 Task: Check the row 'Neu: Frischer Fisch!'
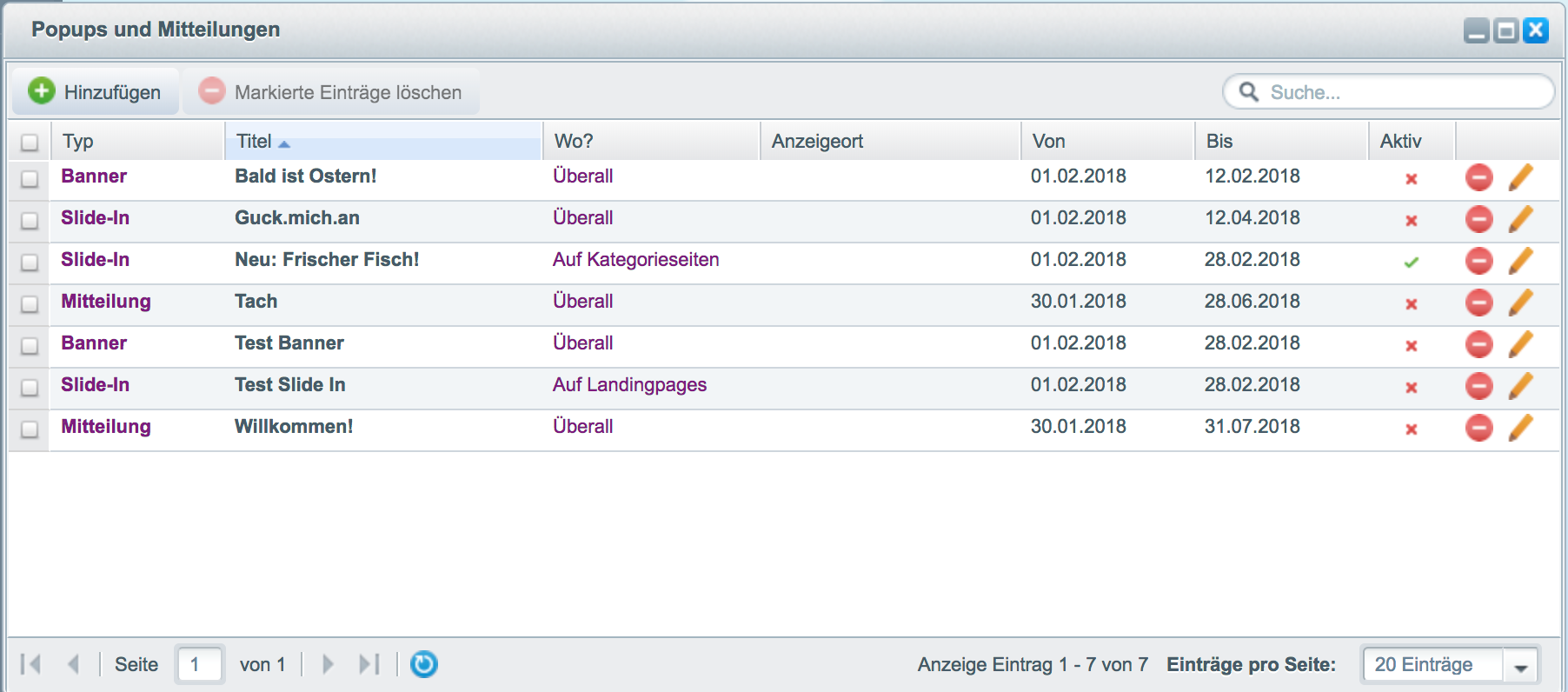[x=30, y=262]
